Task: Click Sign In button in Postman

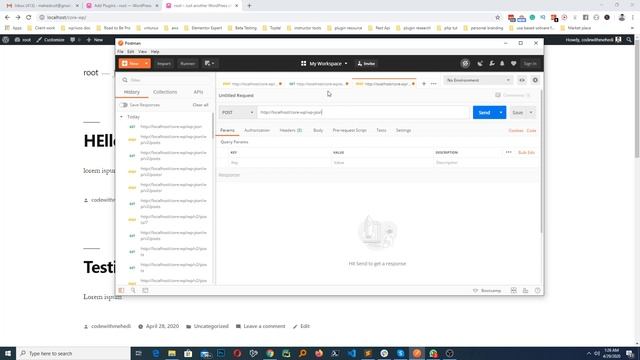Action: (x=530, y=64)
